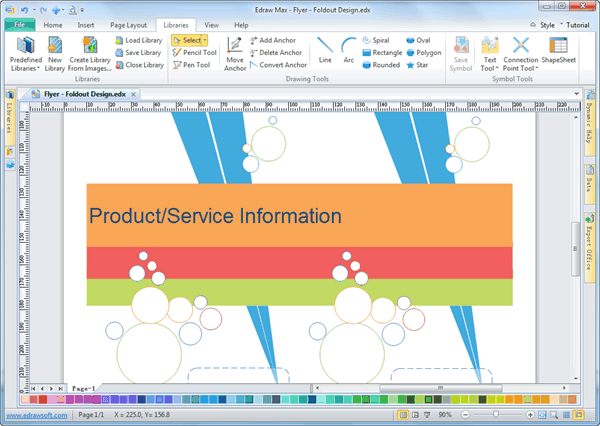Select the Pencil Tool
The width and height of the screenshot is (600, 426).
click(194, 52)
